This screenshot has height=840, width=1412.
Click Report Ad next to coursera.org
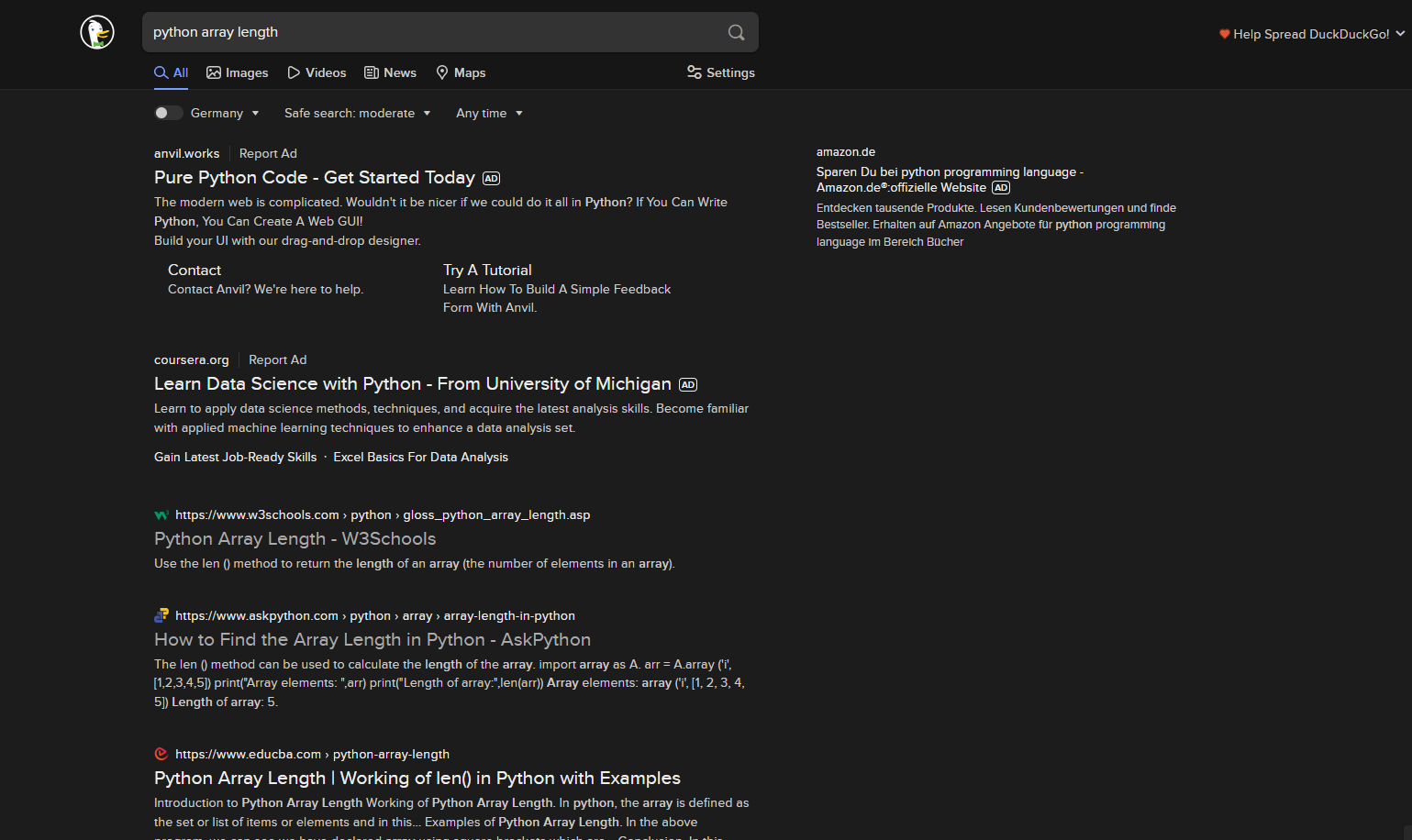[x=278, y=359]
